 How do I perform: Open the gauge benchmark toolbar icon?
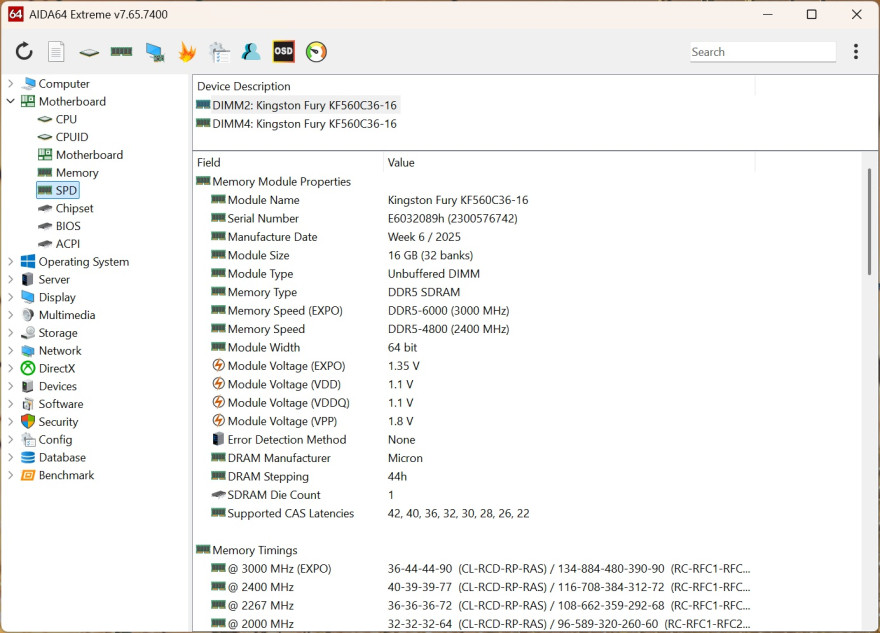tap(316, 52)
